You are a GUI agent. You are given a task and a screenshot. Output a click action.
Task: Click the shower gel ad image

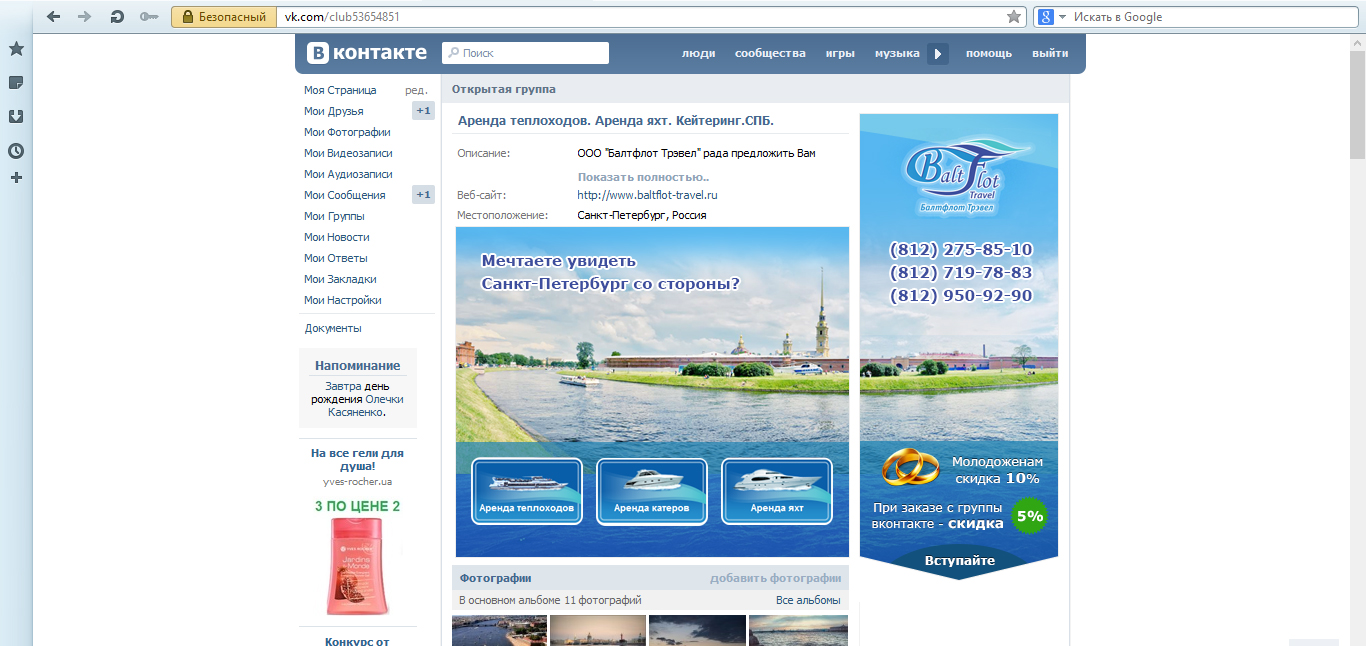click(x=357, y=566)
